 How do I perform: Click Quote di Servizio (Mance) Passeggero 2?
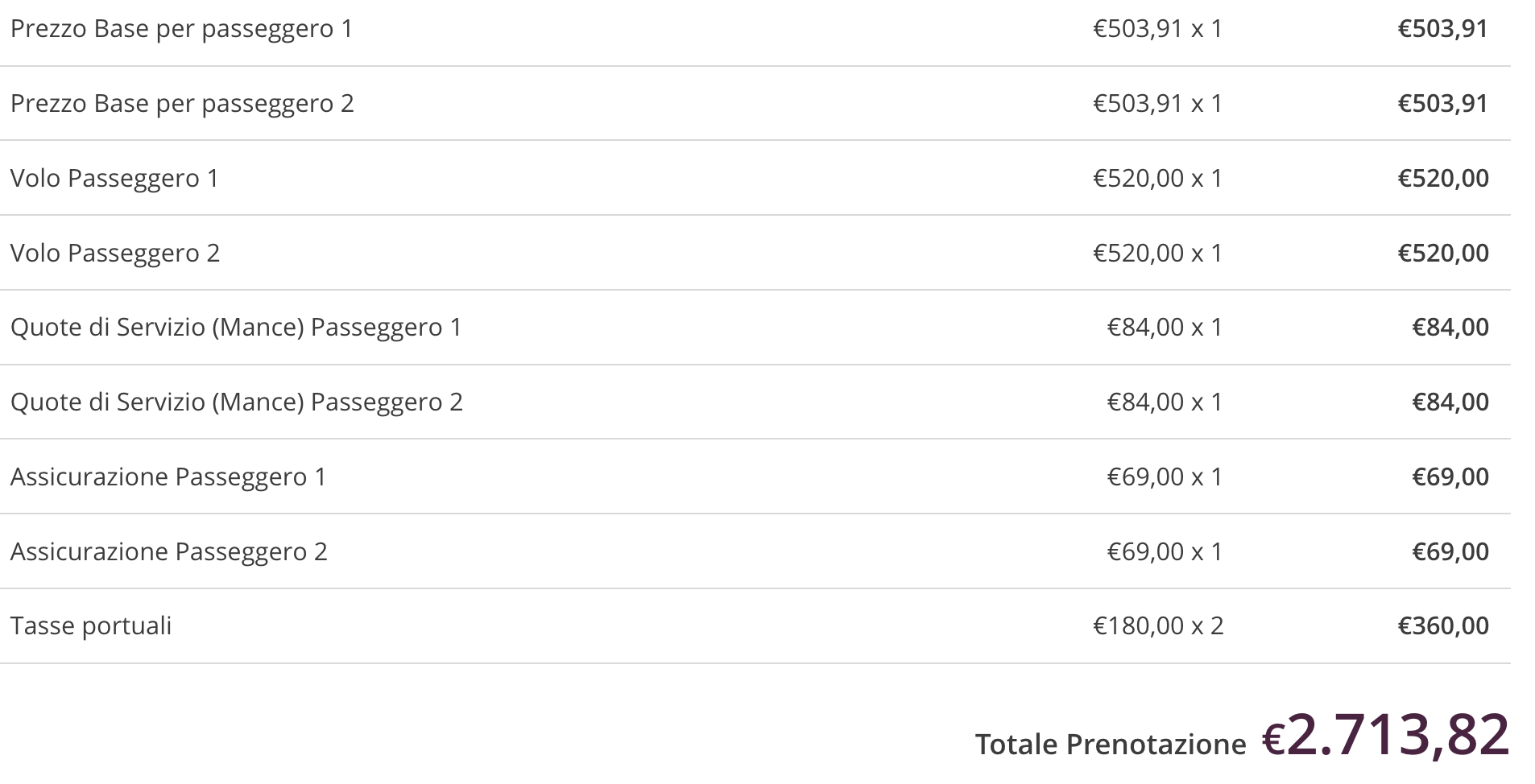click(x=237, y=402)
